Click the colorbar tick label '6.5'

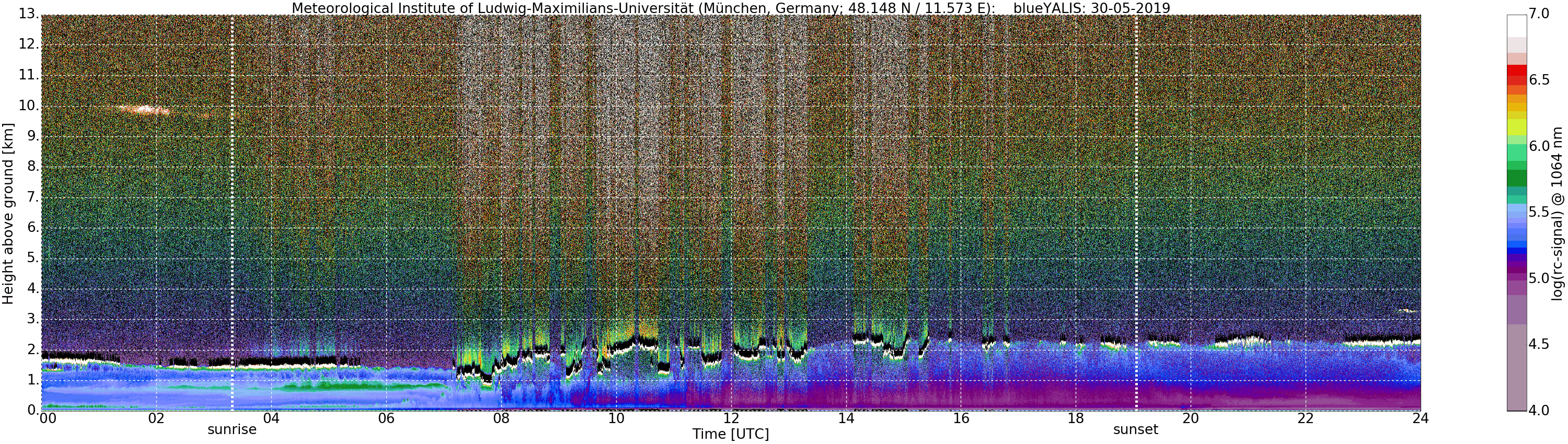click(1539, 80)
